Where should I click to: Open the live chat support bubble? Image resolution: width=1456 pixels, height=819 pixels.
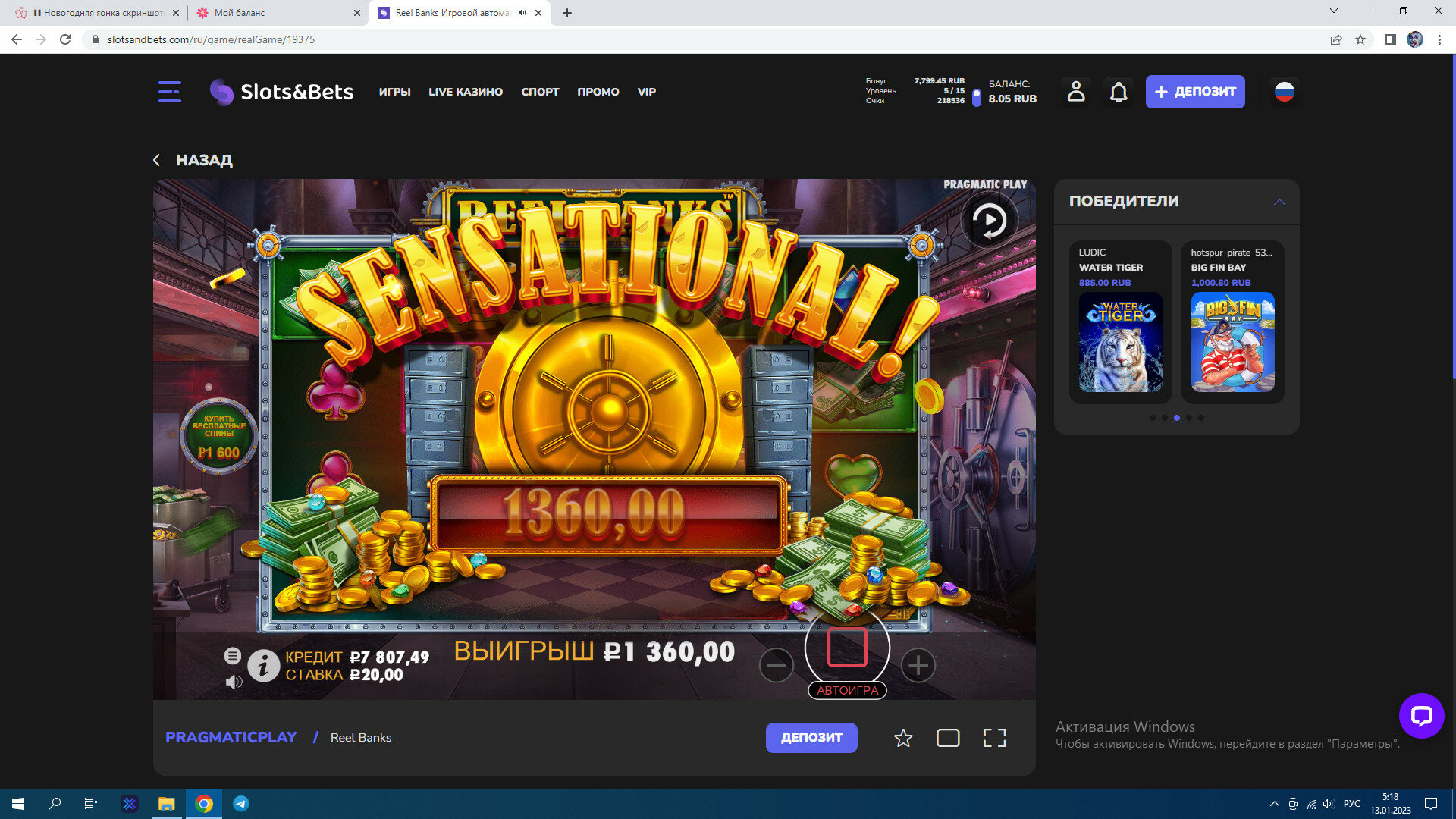pos(1421,715)
